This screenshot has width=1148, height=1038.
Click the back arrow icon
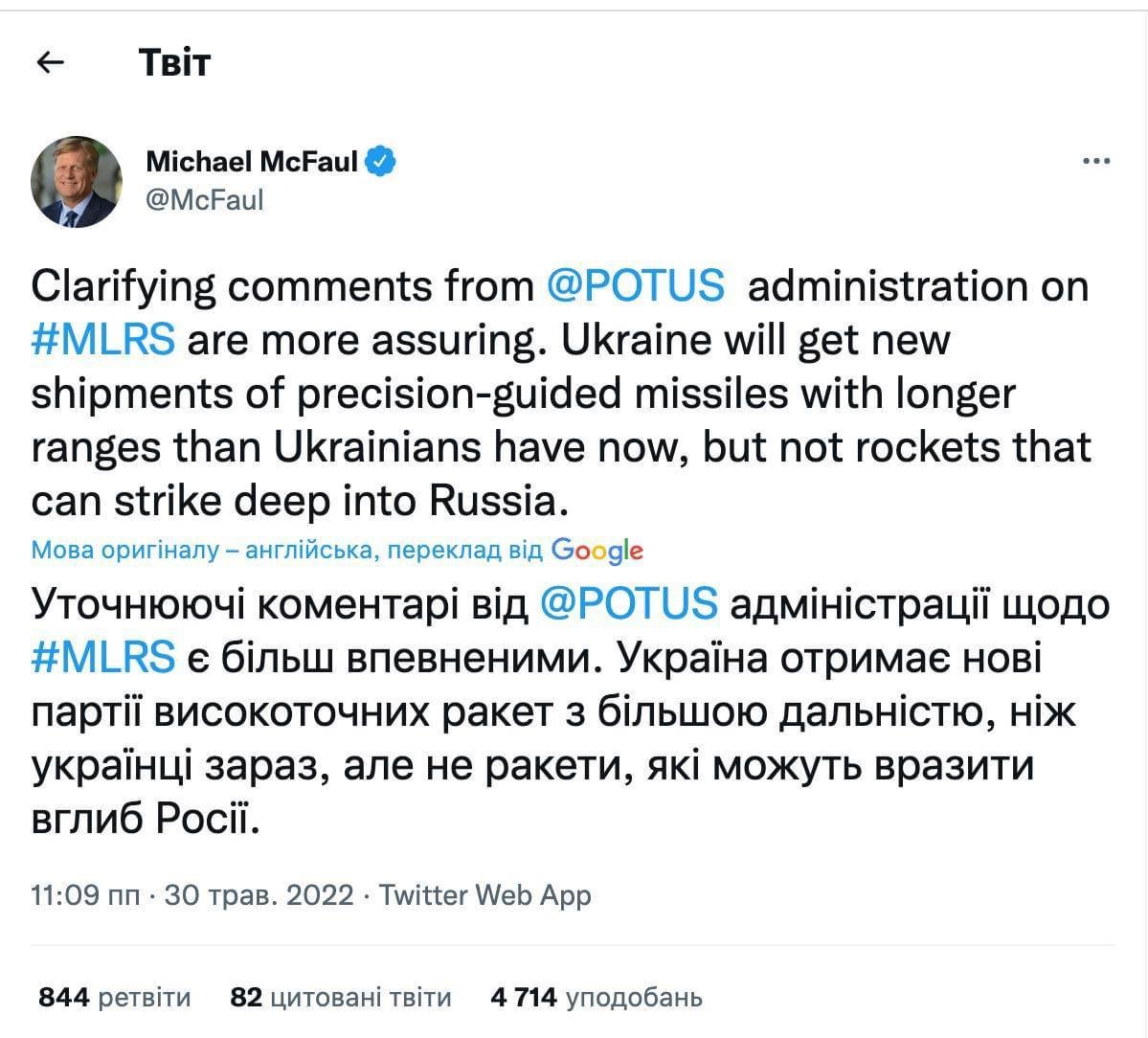50,63
